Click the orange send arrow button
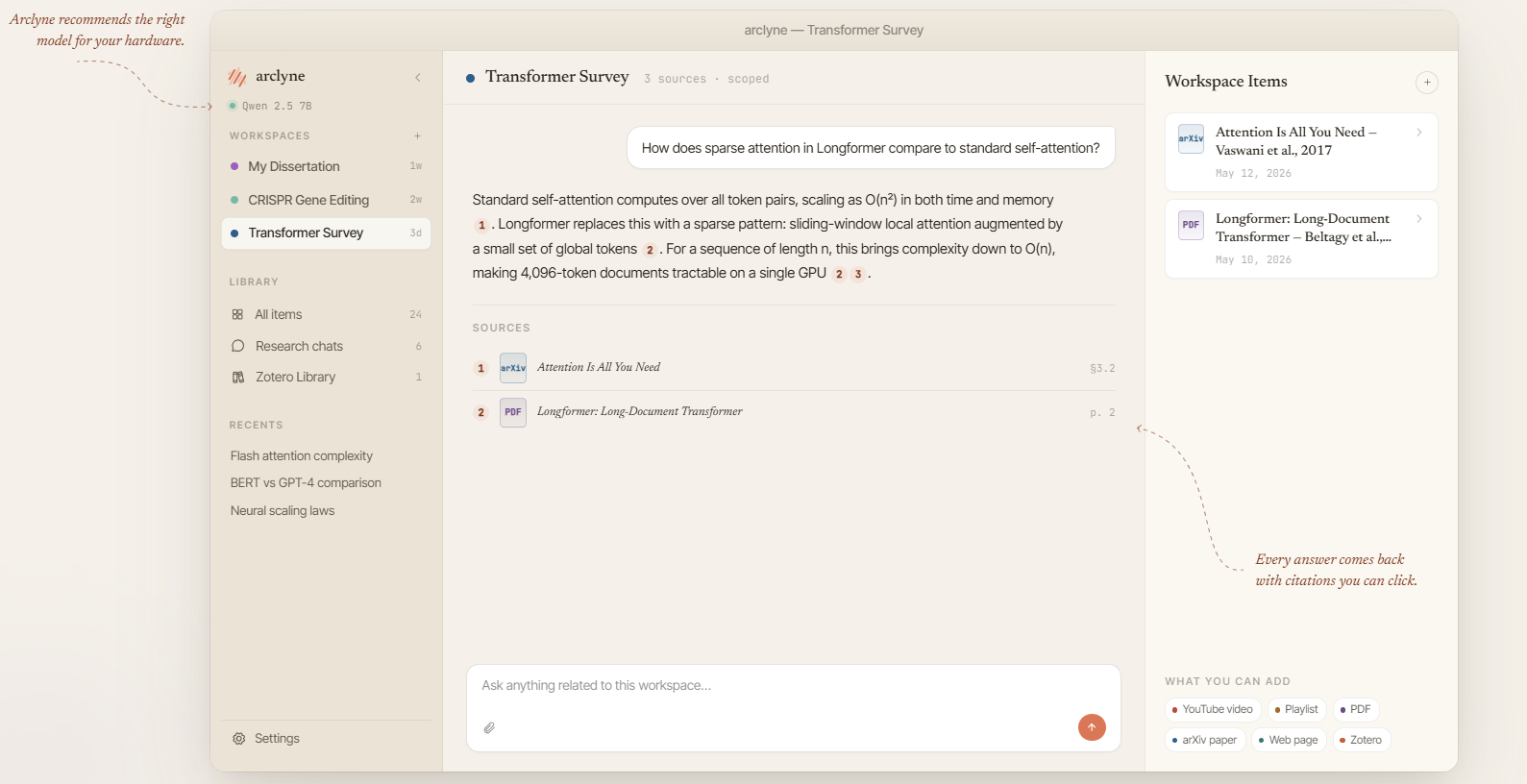1527x784 pixels. (x=1092, y=727)
